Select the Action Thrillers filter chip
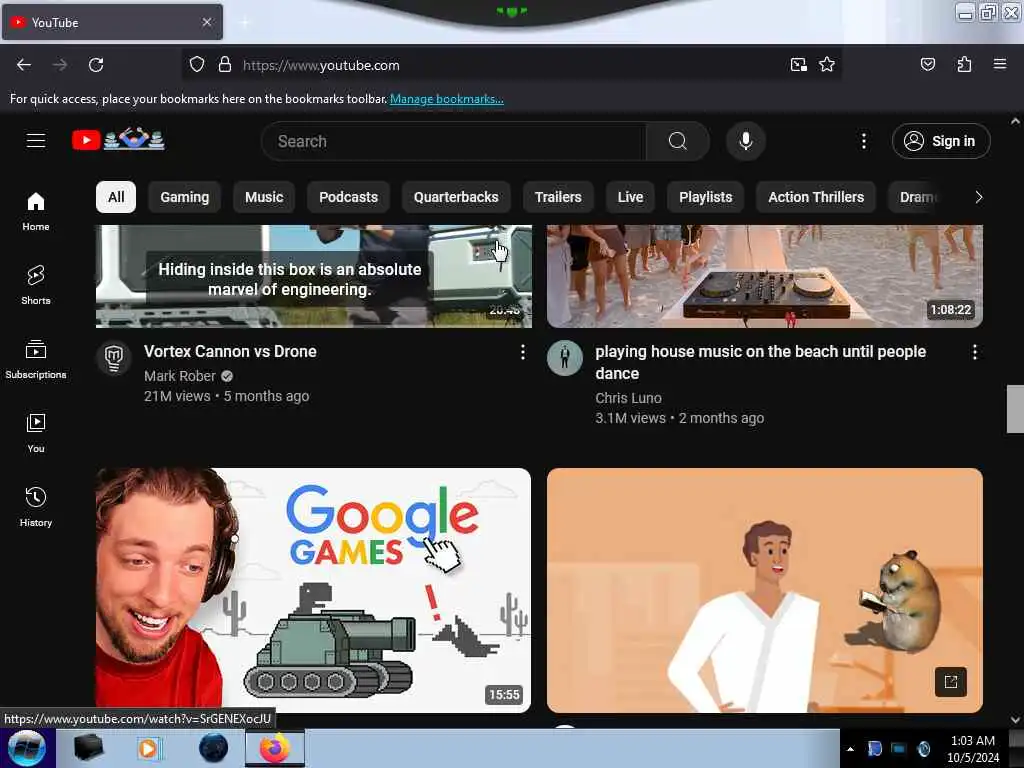Viewport: 1024px width, 768px height. (816, 197)
